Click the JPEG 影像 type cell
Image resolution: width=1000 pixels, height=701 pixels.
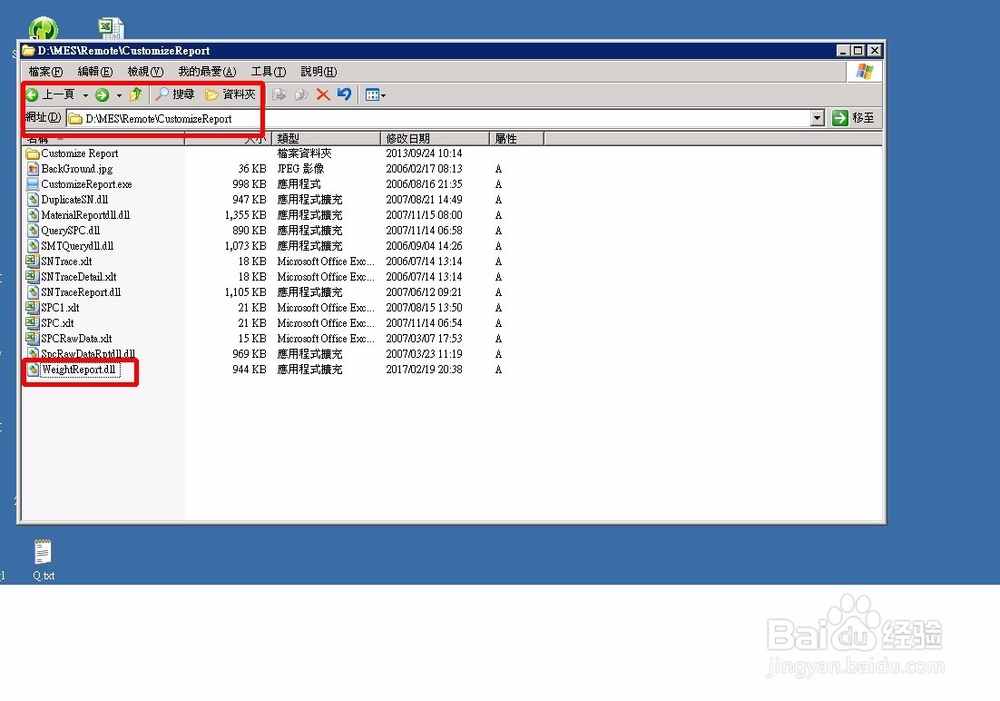pyautogui.click(x=300, y=169)
